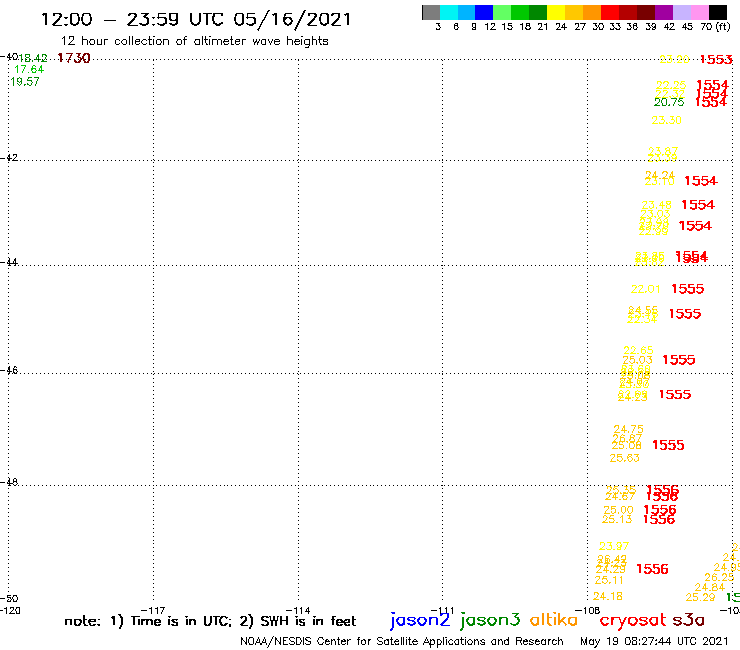Click the '-120' longitude axis label
Viewport: 740px width, 650px height.
pyautogui.click(x=10, y=610)
